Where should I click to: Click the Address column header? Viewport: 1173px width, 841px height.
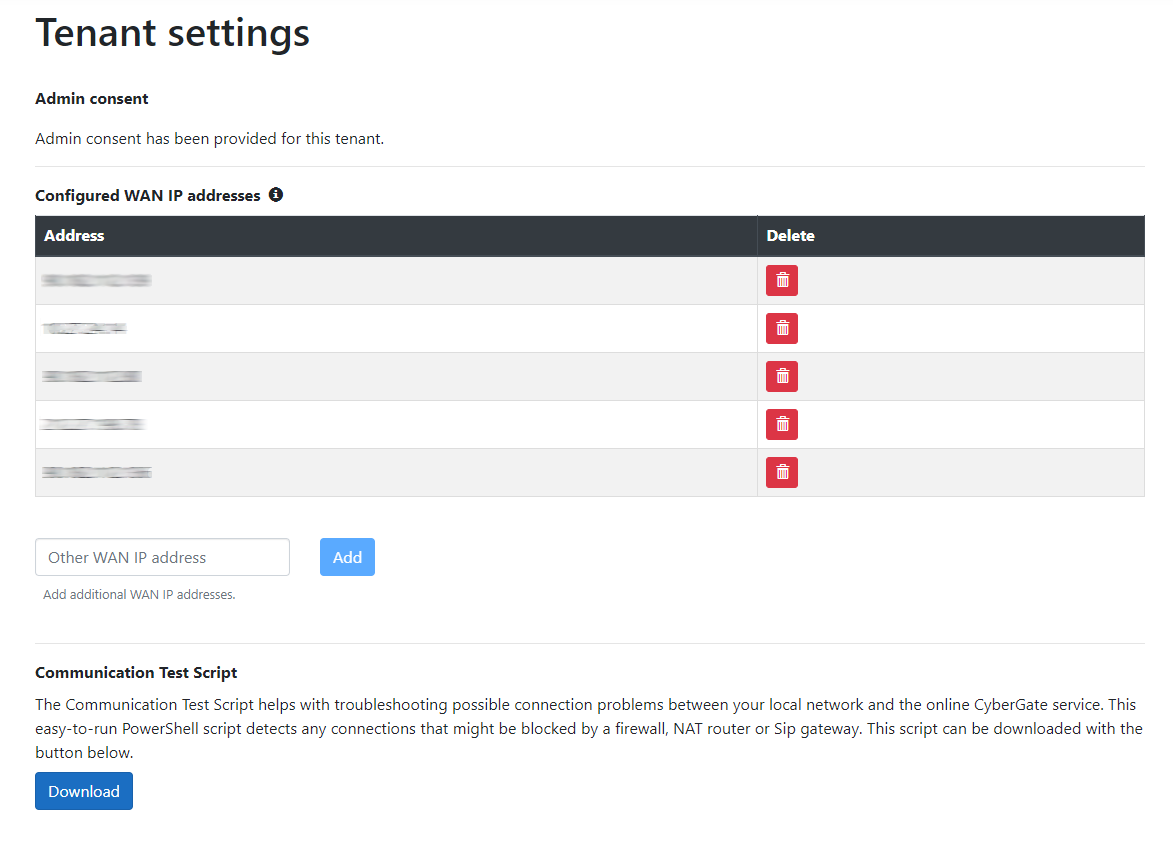coord(75,236)
